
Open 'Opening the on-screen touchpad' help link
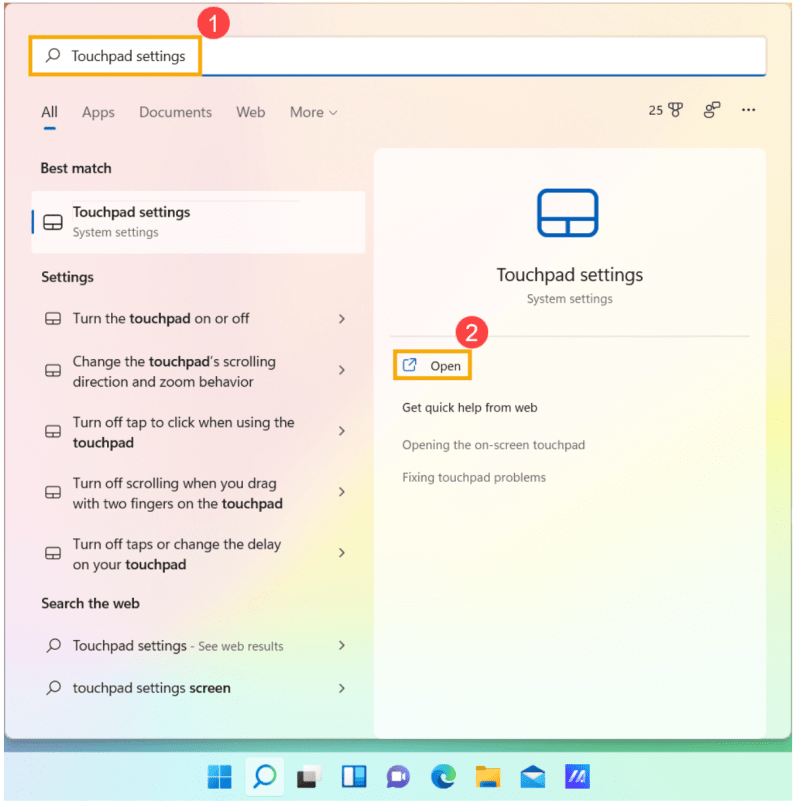[493, 445]
